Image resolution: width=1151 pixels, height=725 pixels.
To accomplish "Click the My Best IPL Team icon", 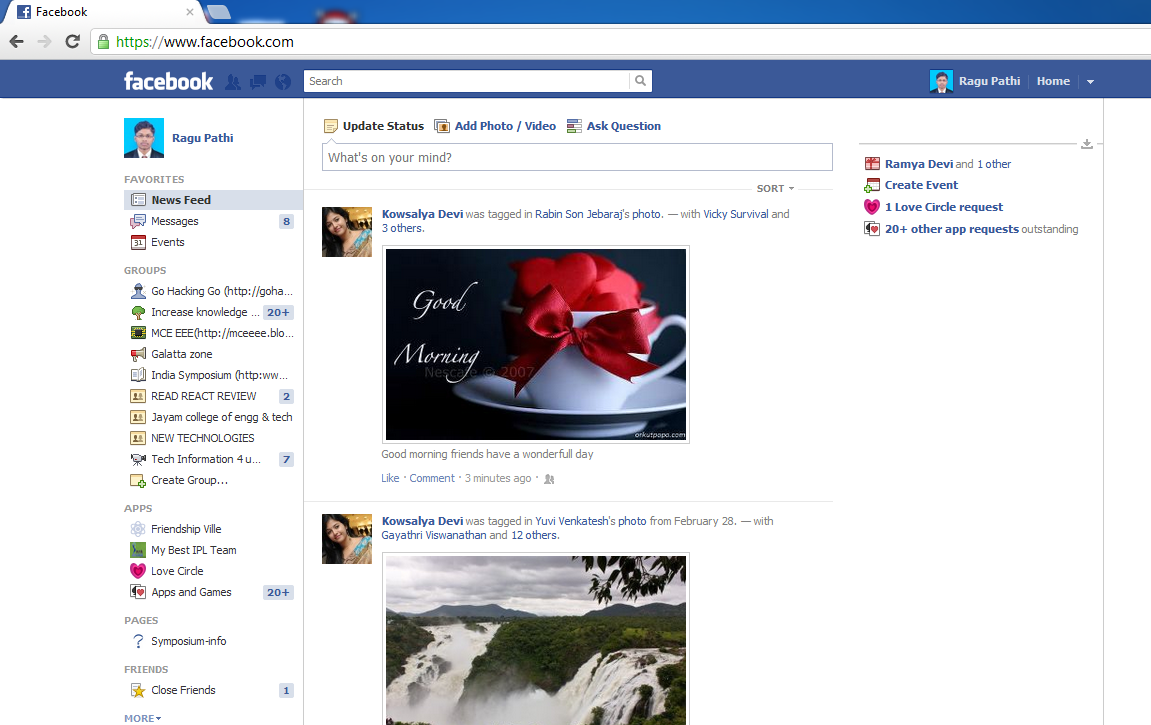I will (x=138, y=550).
